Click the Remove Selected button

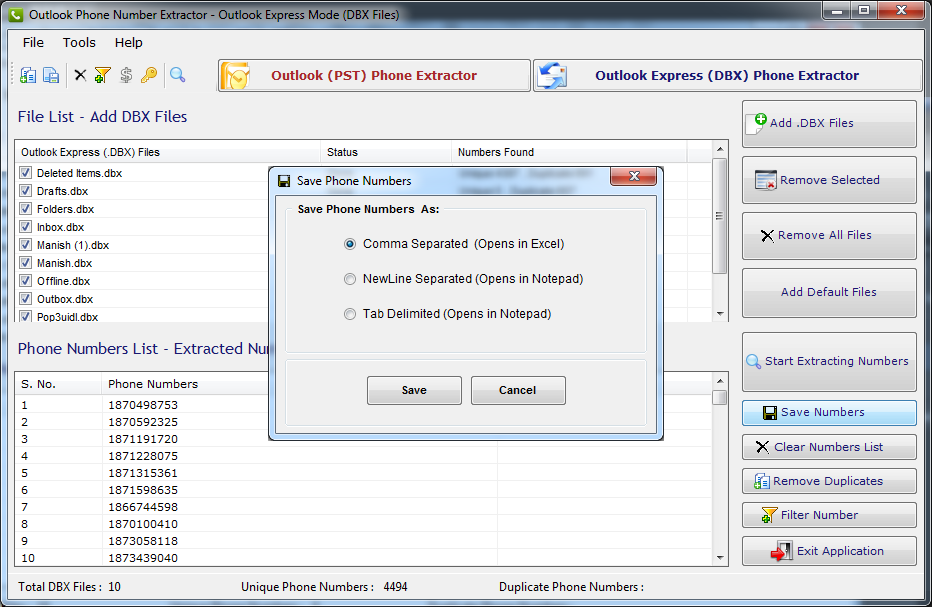tap(829, 180)
